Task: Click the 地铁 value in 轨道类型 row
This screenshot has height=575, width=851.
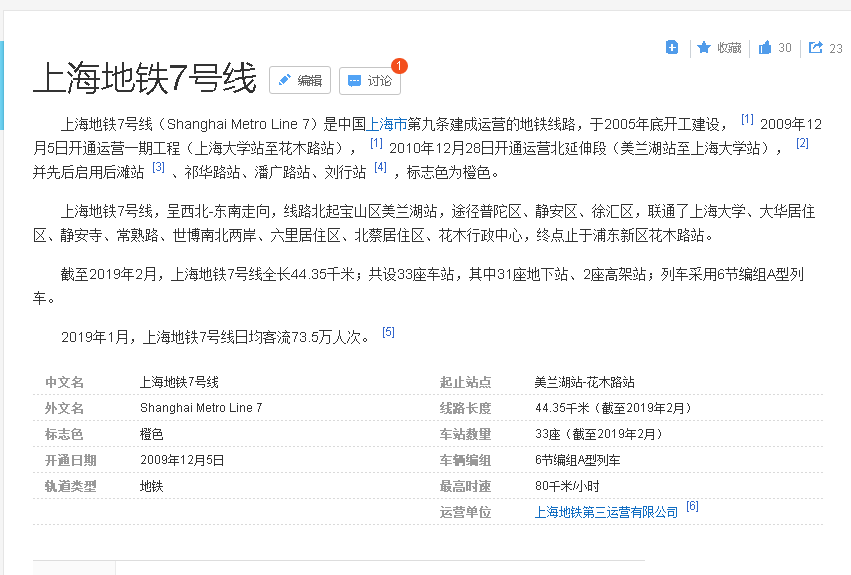Action: (x=151, y=486)
